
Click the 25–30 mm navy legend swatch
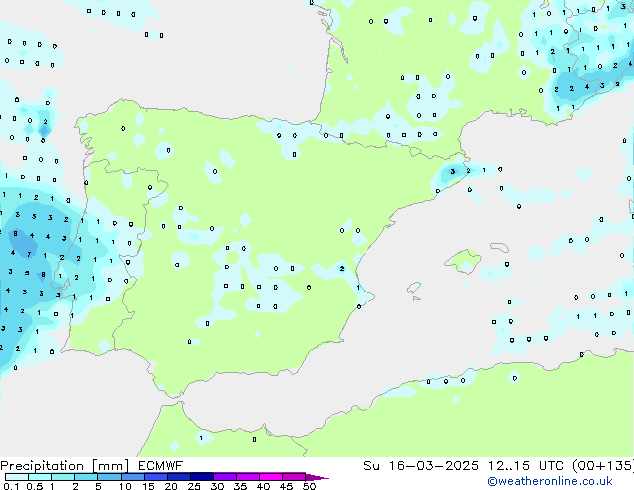point(201,477)
